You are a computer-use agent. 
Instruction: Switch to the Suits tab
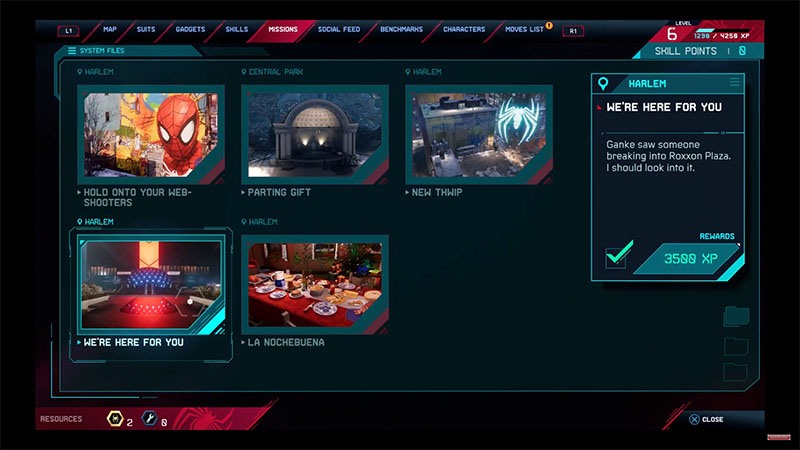tap(146, 29)
